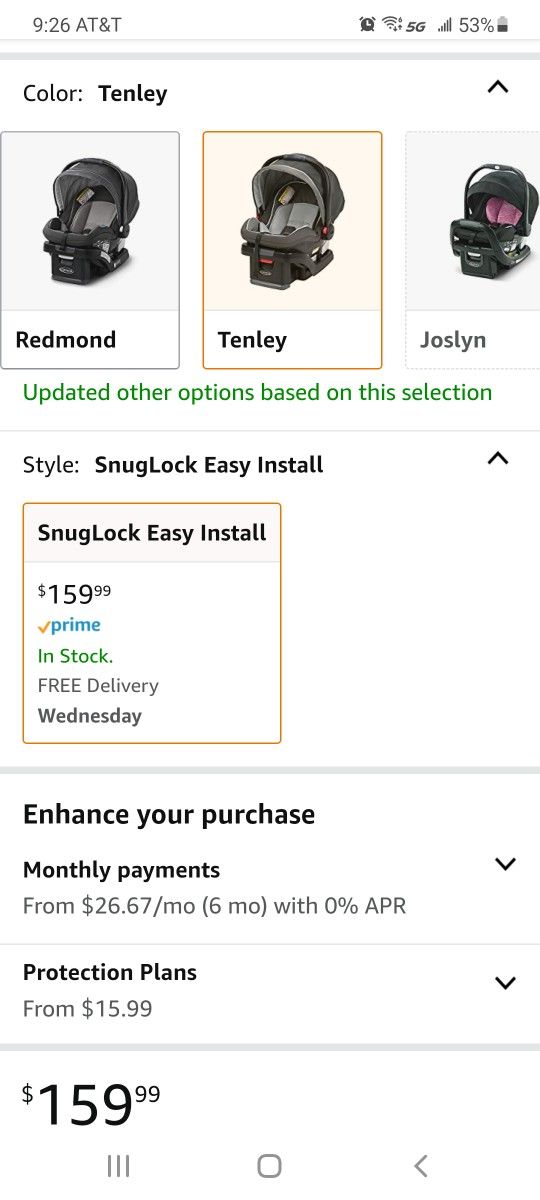Expand the Protection Plans chevron
The width and height of the screenshot is (540, 1200).
505,983
